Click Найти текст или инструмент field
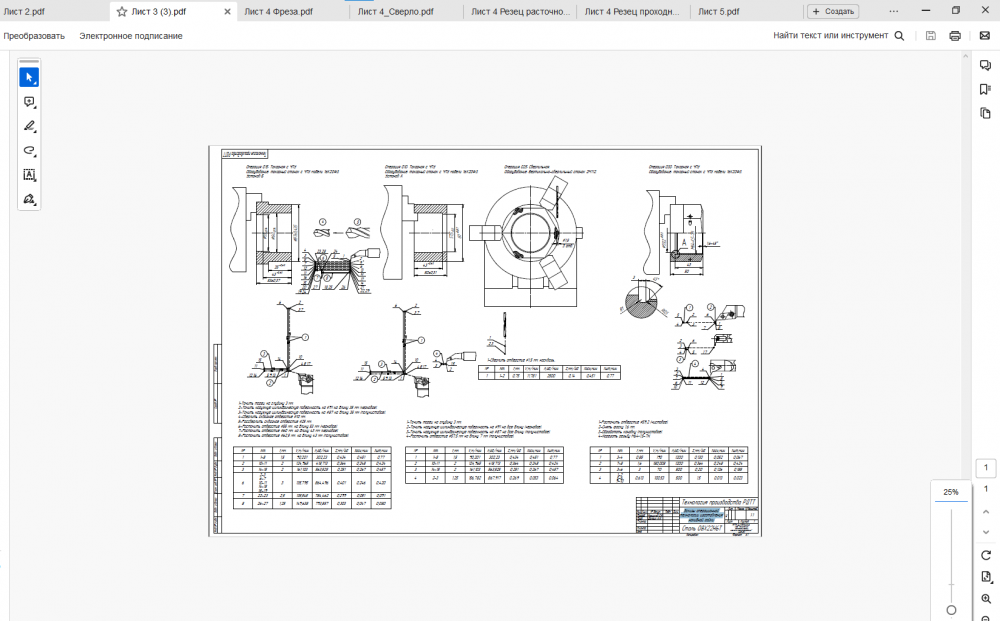Viewport: 1000px width, 621px height. tap(830, 36)
